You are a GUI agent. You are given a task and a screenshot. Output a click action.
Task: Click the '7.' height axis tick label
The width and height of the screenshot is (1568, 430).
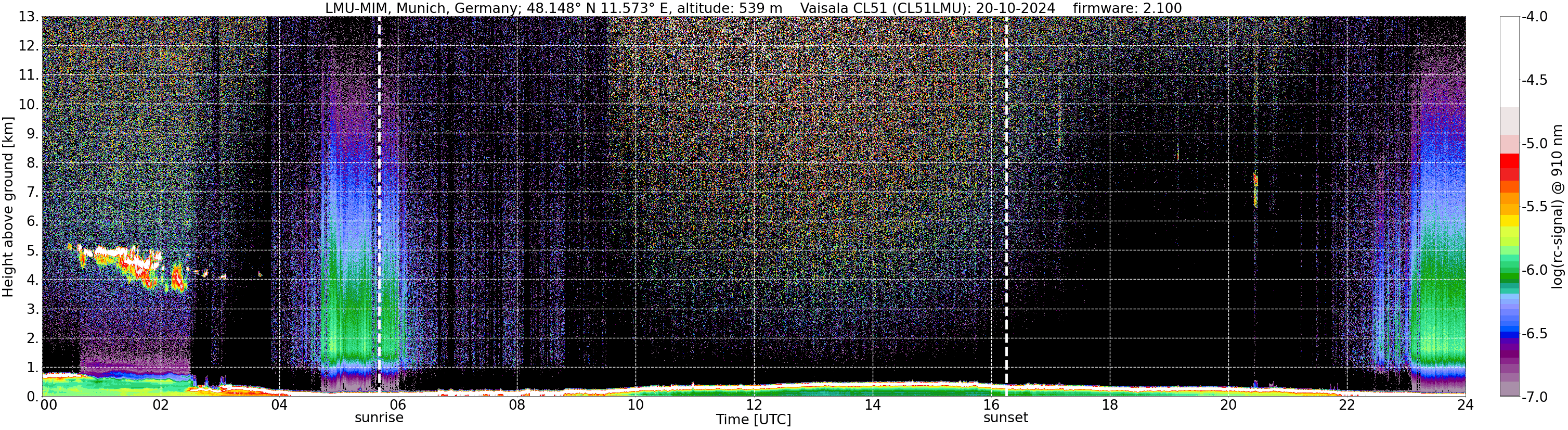pos(33,192)
